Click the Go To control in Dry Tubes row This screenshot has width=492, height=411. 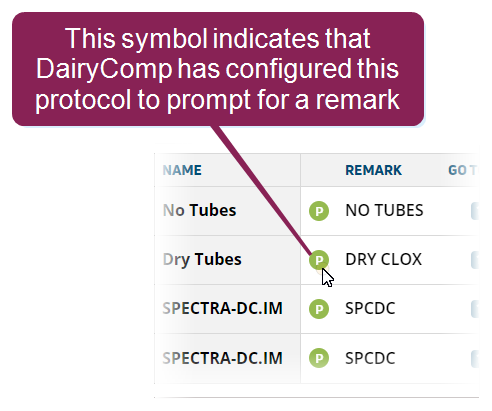(x=475, y=260)
